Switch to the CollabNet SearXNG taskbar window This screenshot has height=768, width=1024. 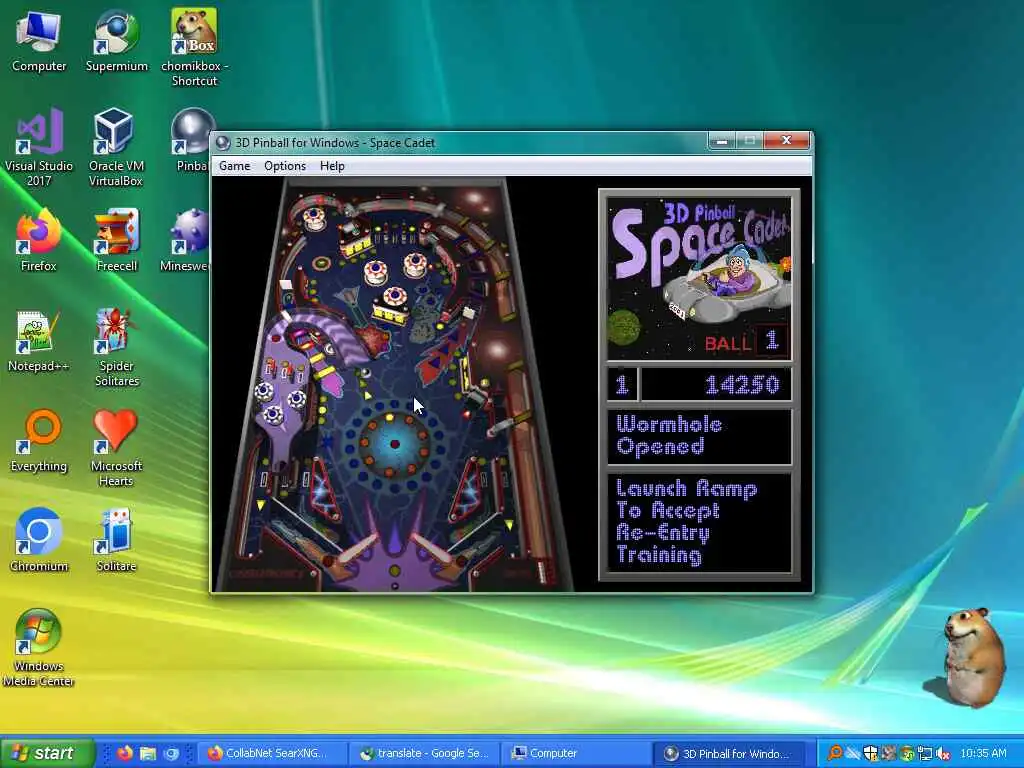[271, 753]
